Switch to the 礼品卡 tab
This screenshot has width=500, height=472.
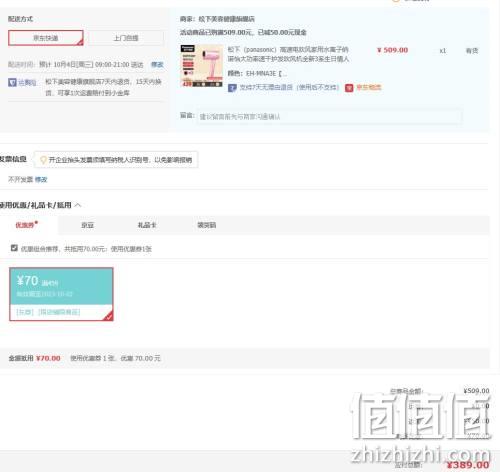147,225
